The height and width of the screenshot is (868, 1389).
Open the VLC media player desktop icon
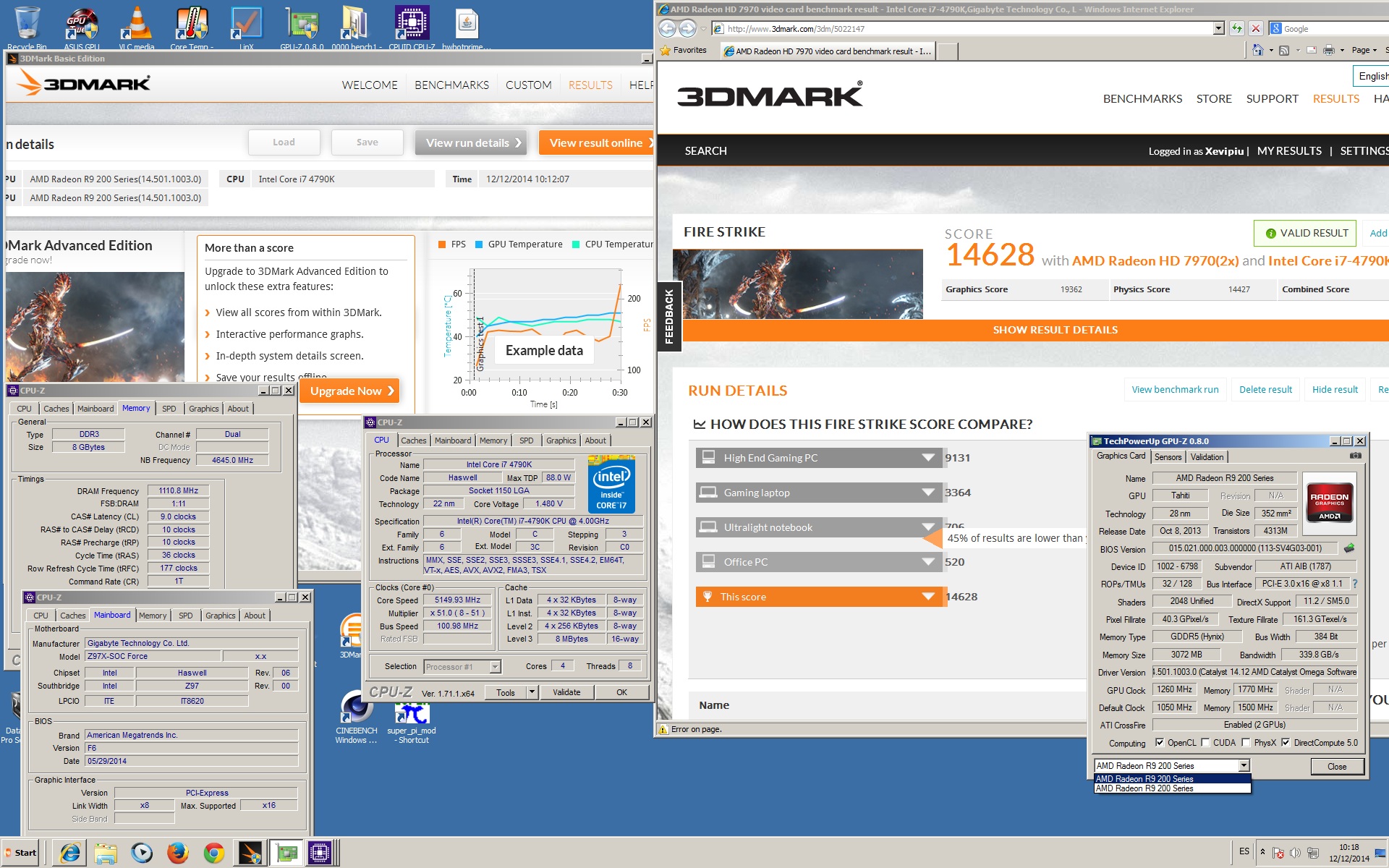(137, 27)
